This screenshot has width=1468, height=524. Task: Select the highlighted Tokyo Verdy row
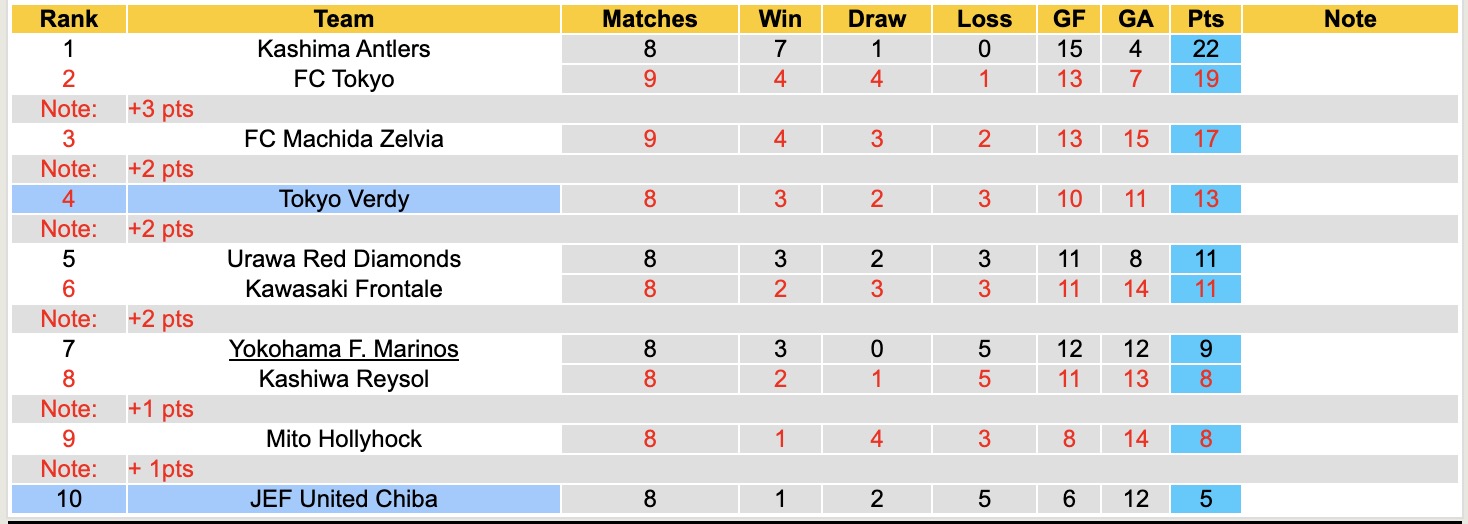[343, 199]
